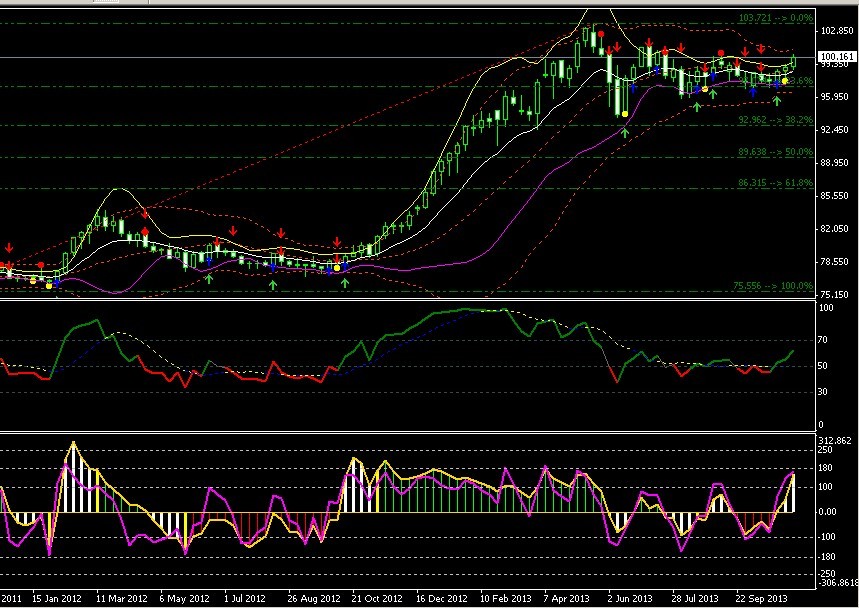The width and height of the screenshot is (859, 608).
Task: Select Fibonacci label 103.721 --> 0.0%
Action: [x=776, y=18]
